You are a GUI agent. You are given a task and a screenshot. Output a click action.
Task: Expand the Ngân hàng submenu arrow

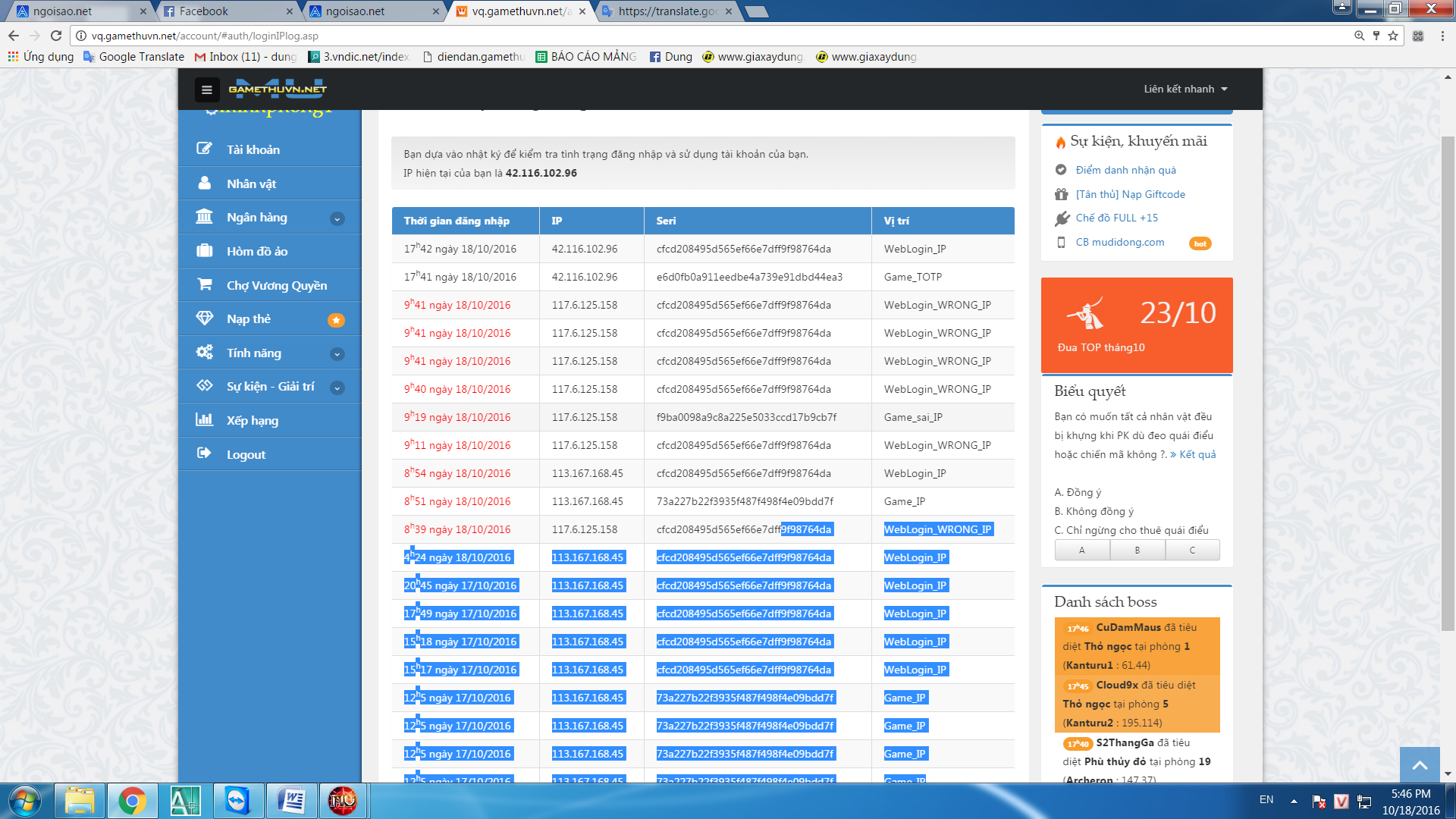coord(337,218)
